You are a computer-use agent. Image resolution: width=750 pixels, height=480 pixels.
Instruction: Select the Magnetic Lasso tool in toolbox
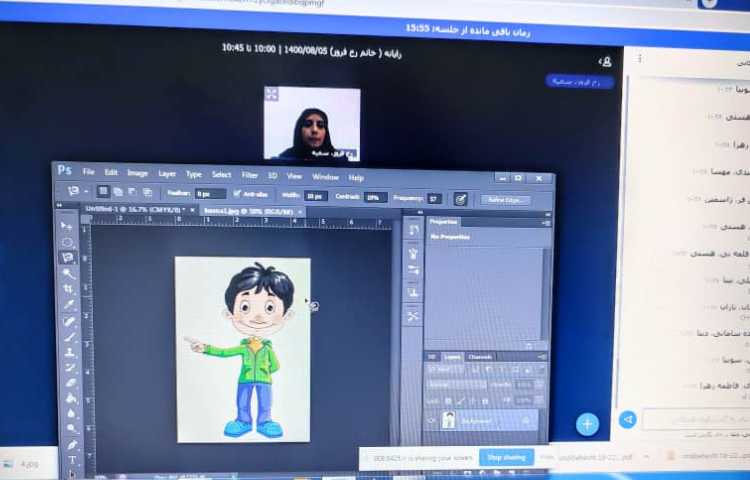(68, 258)
